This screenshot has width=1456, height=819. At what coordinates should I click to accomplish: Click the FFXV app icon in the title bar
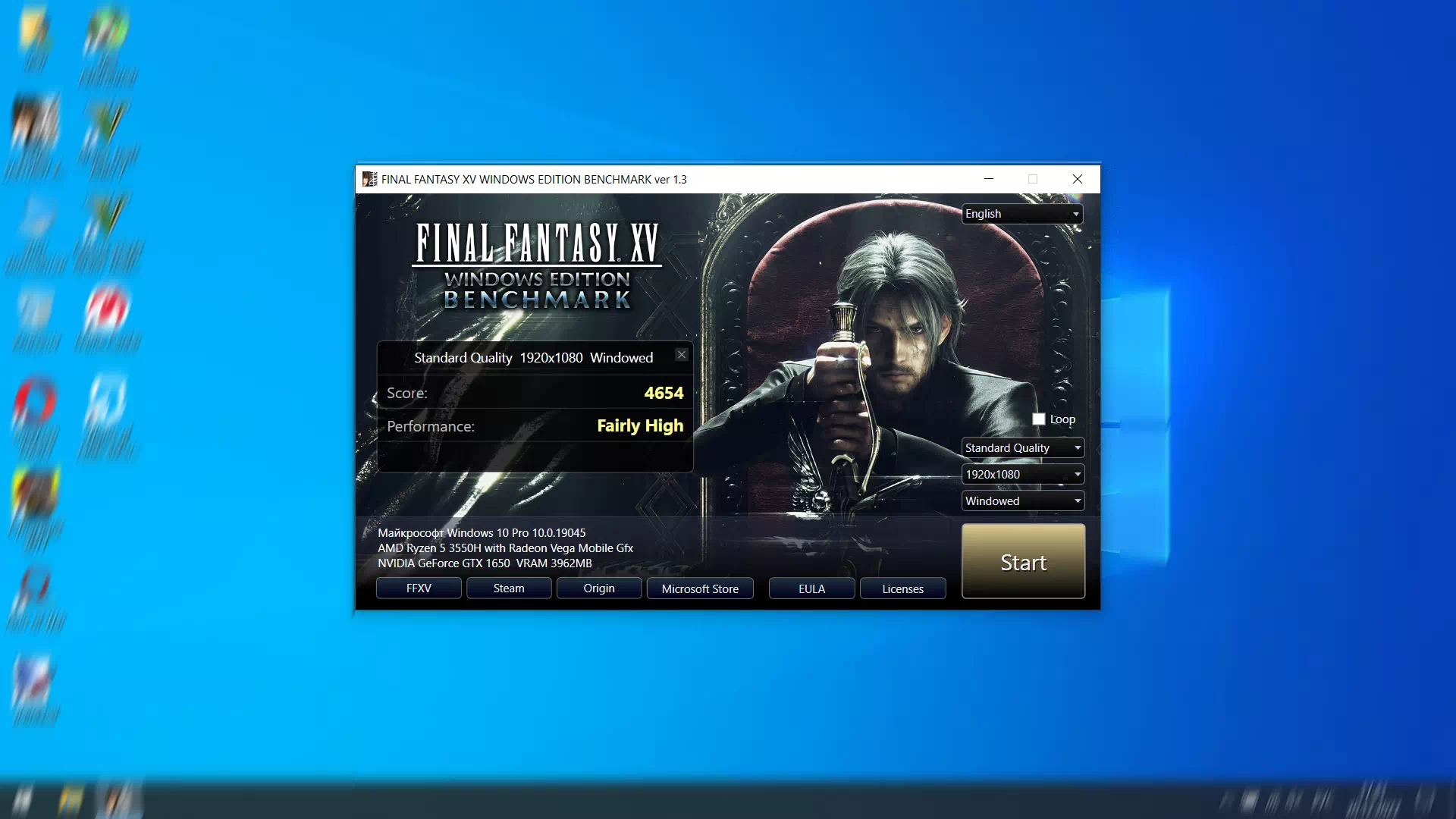[370, 179]
